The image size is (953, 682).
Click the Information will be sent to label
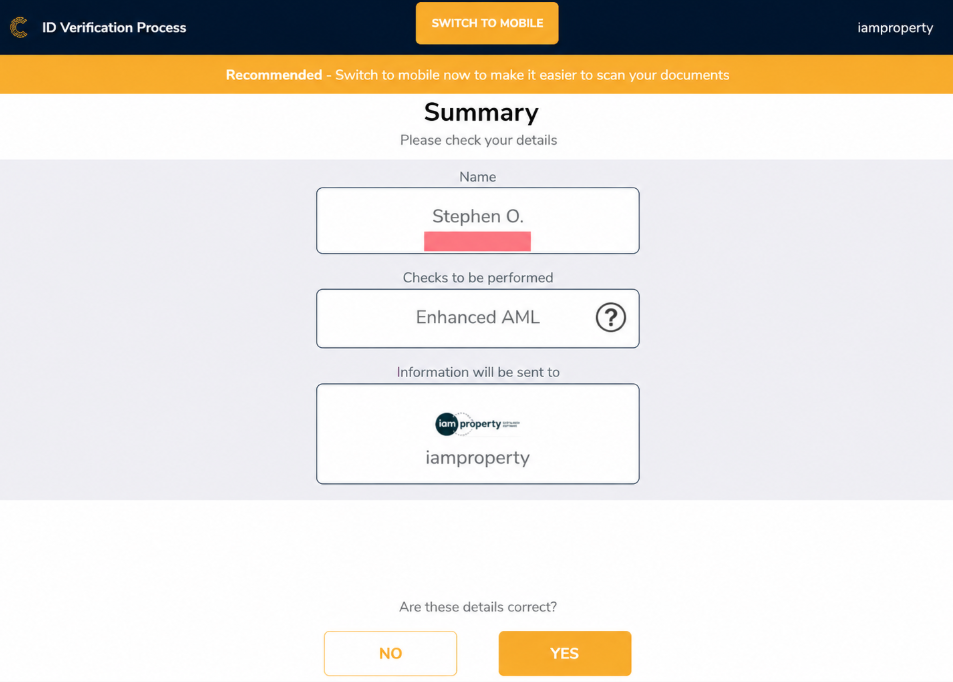coord(478,372)
